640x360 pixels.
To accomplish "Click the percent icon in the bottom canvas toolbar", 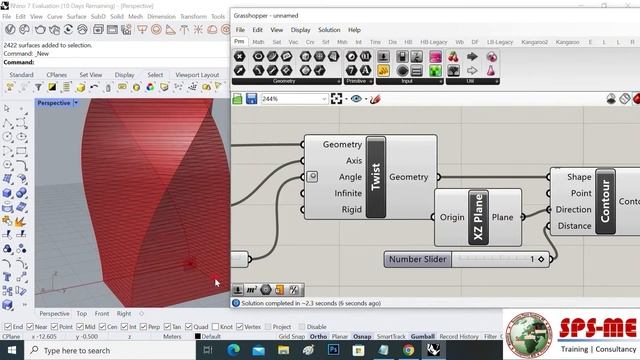I will [294, 290].
